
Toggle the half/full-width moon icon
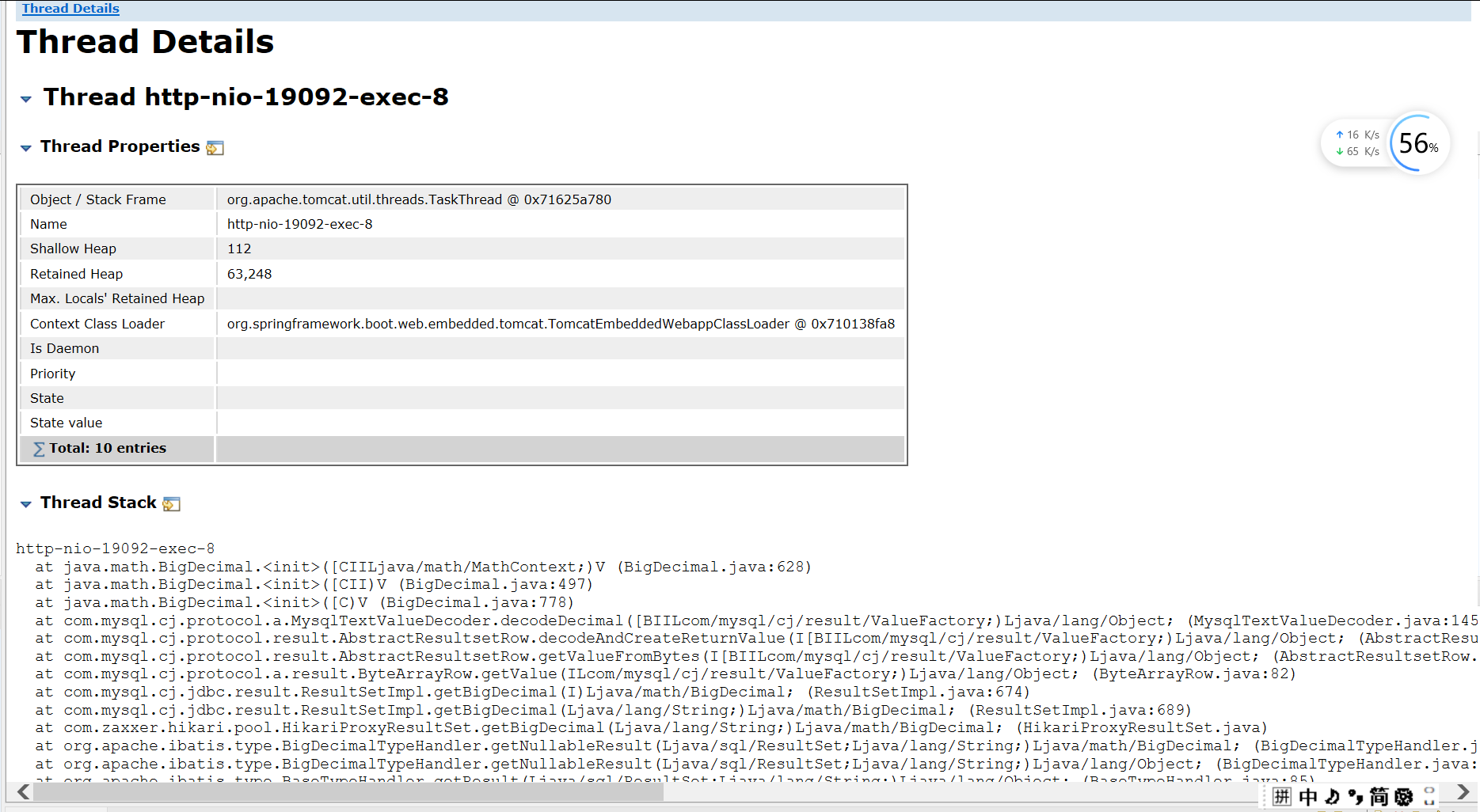[x=1333, y=796]
